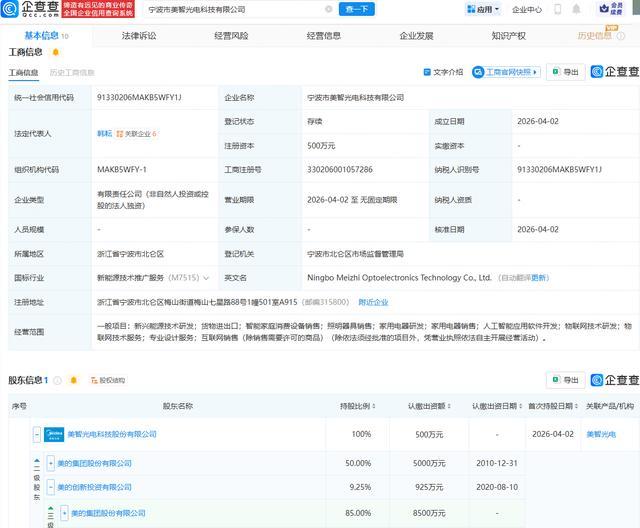Select the 登记机关 value 宁波市北仑区市场监督管理局
This screenshot has width=640, height=528.
[356, 254]
